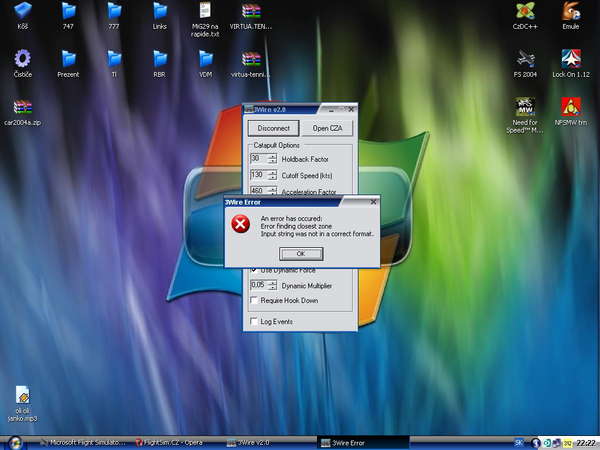Screen dimensions: 600x450
Task: Close the 3Wire v2.0 window
Action: [x=351, y=109]
